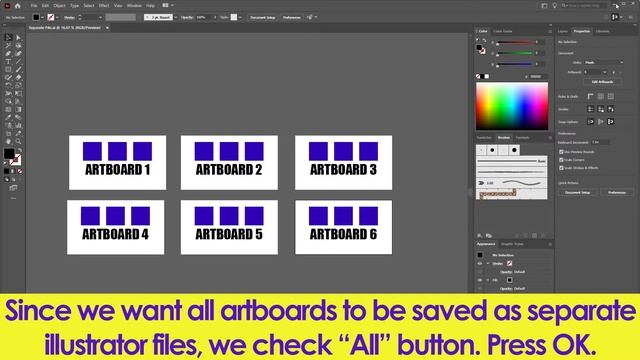Open the Units dropdown in Properties

pos(604,62)
